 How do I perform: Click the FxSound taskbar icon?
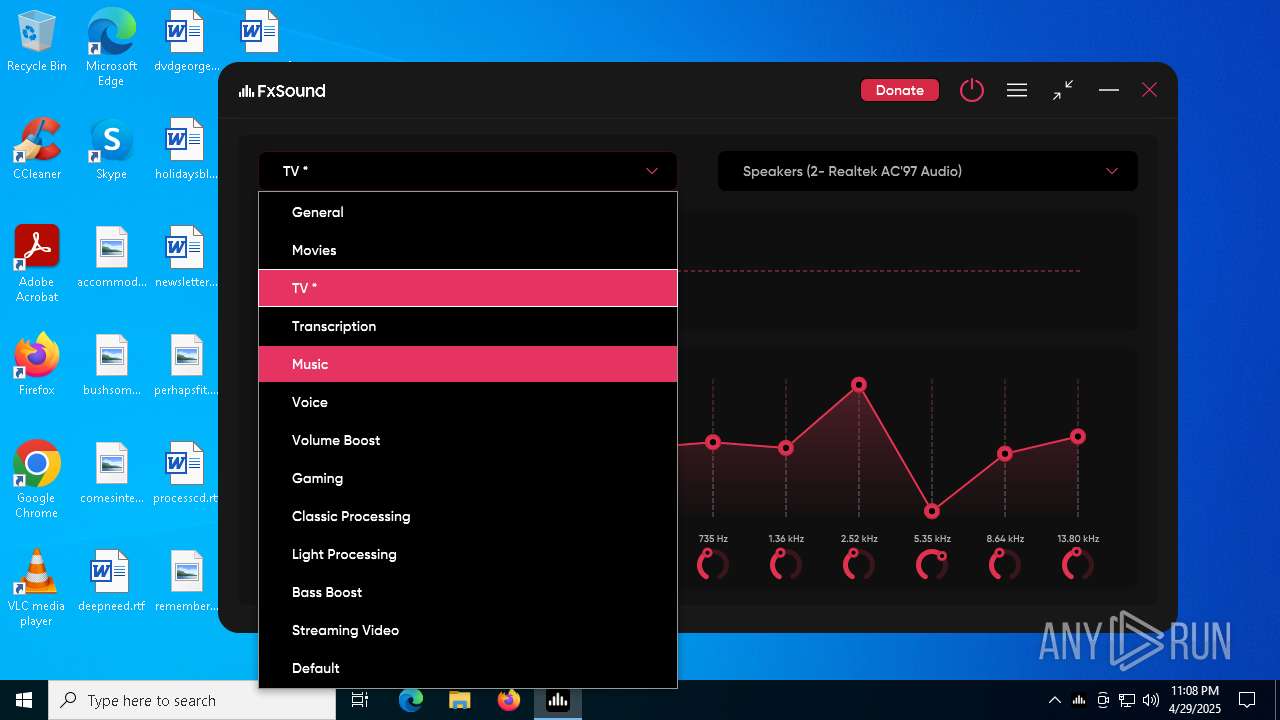(x=558, y=700)
